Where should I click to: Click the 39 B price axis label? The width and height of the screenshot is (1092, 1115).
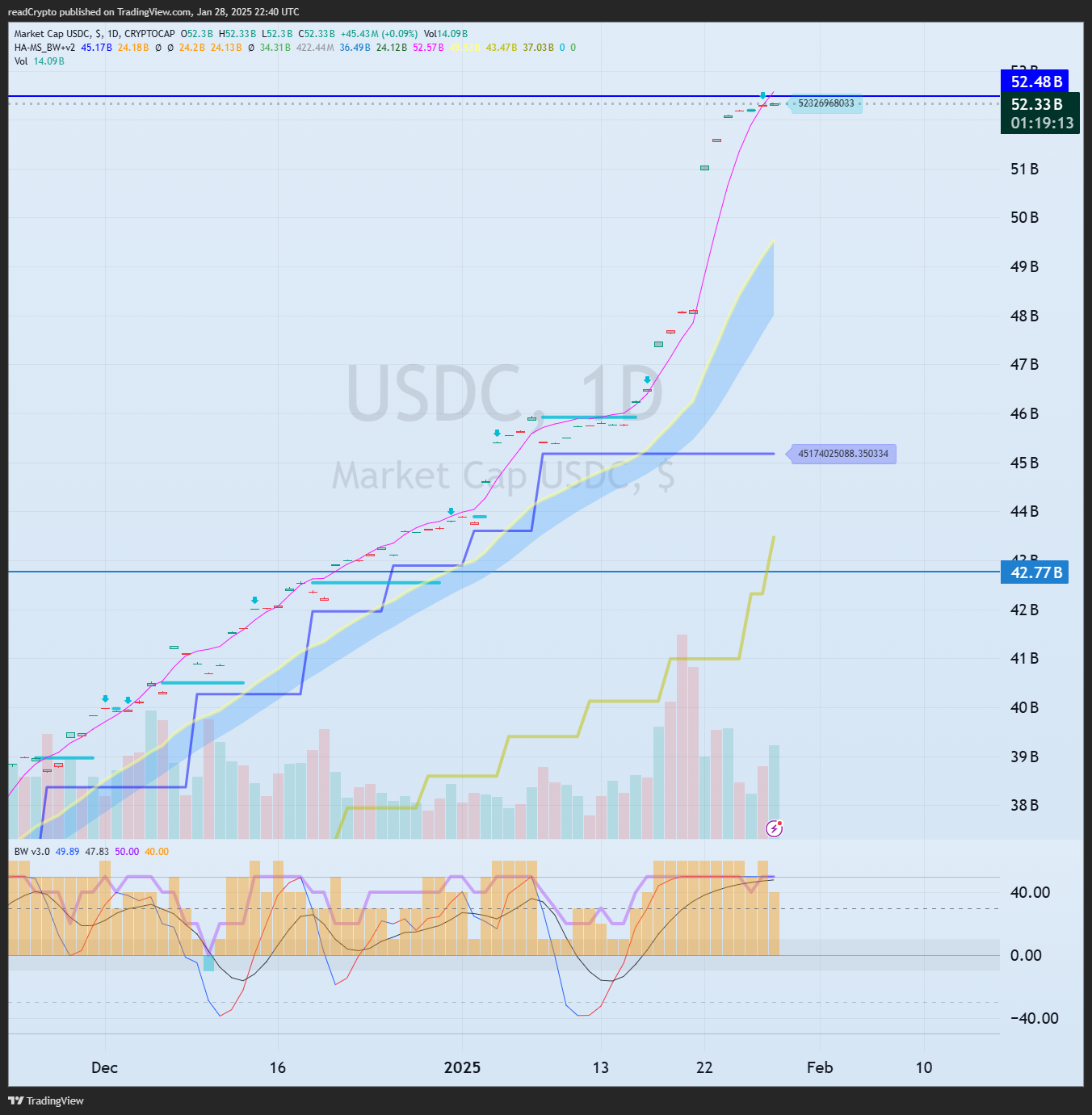pyautogui.click(x=1024, y=757)
